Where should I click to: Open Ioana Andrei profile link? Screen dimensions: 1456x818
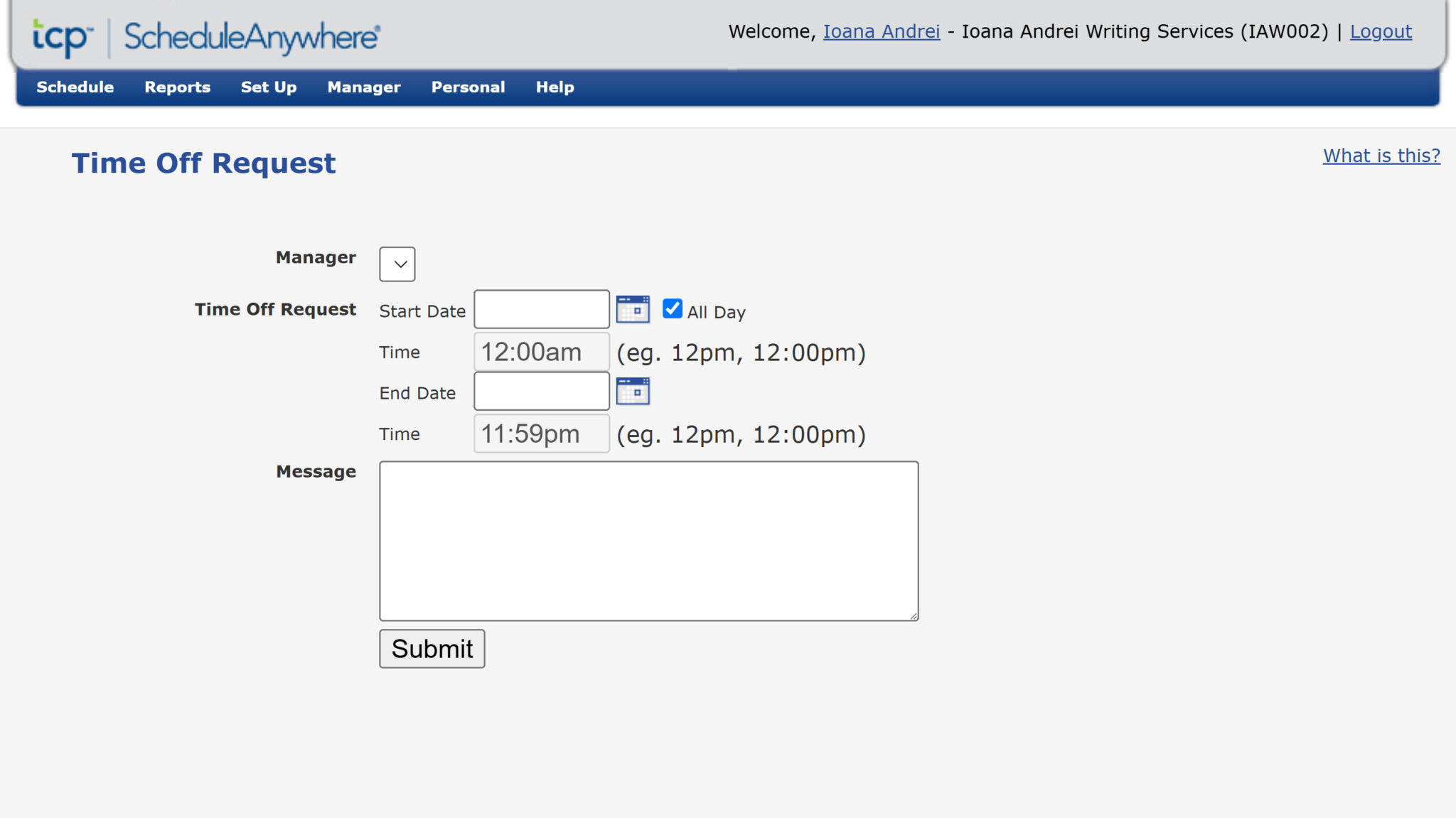click(880, 31)
